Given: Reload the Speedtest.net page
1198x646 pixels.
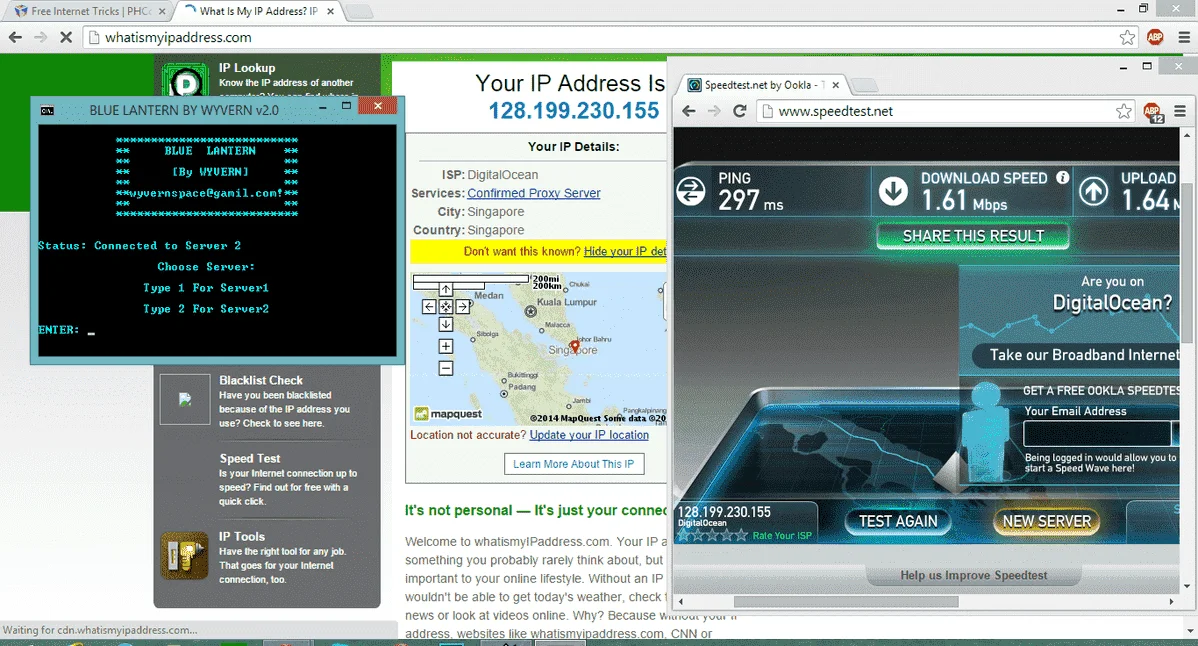Looking at the screenshot, I should point(740,111).
